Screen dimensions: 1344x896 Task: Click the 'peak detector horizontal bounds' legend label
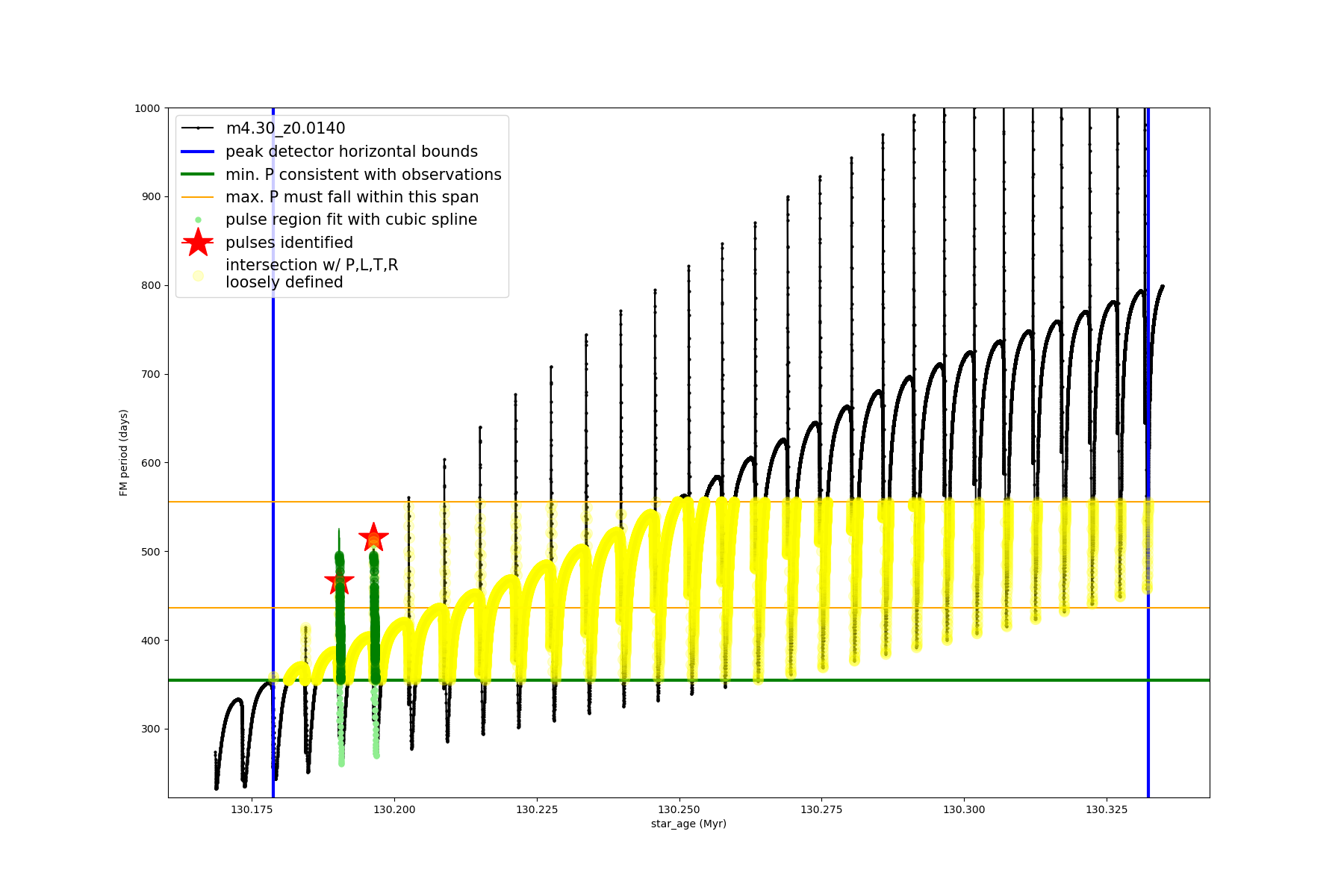pyautogui.click(x=351, y=152)
